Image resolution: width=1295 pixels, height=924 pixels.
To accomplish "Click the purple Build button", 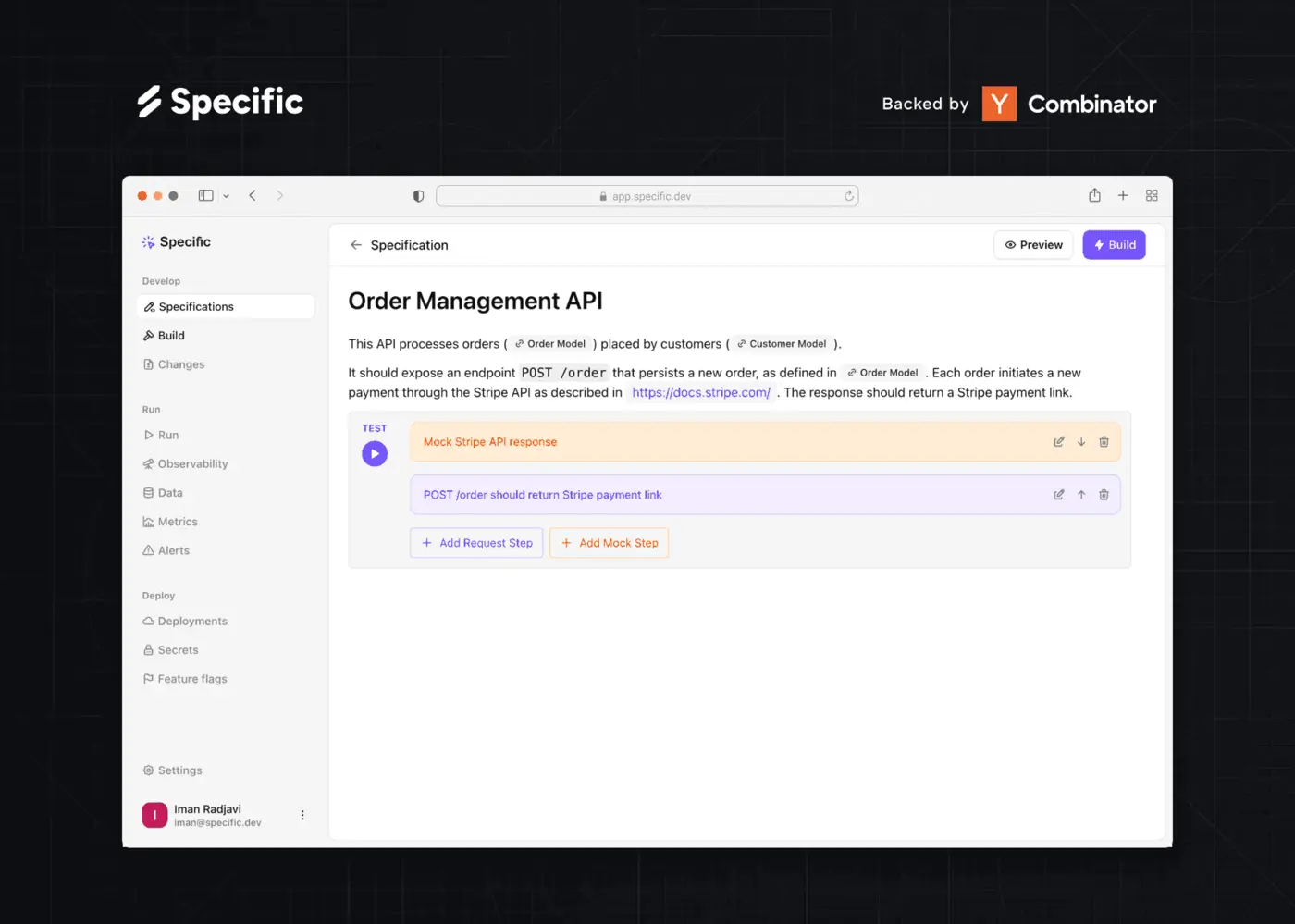I will click(1114, 245).
